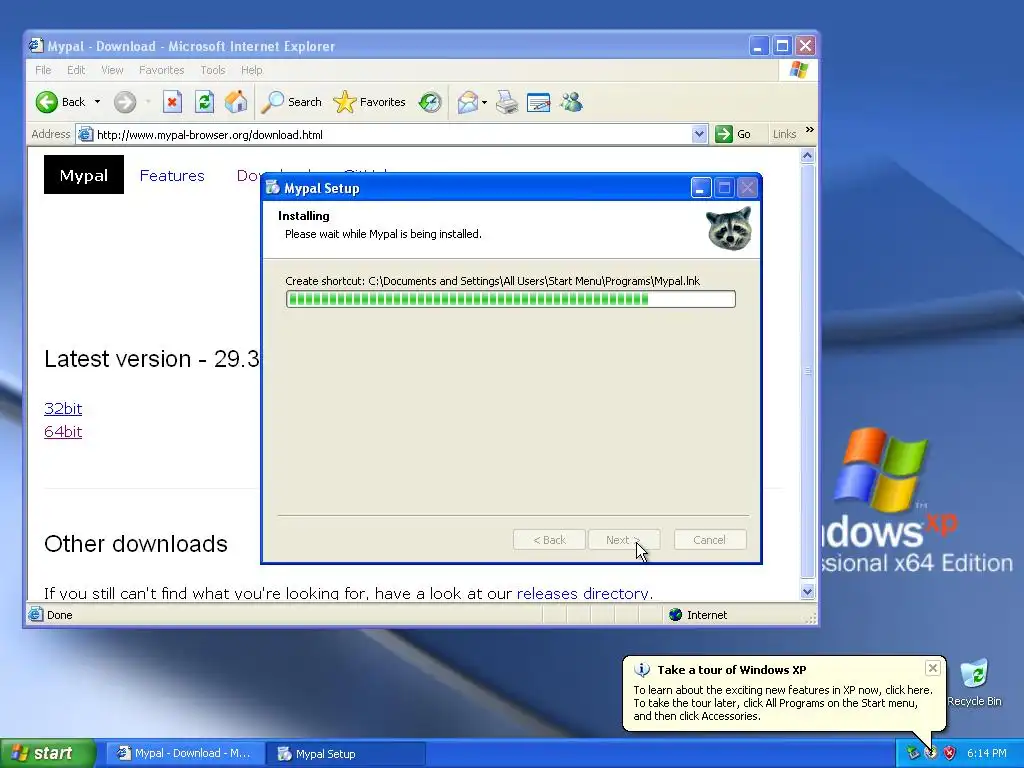The image size is (1024, 768).
Task: Open the History clock icon
Action: [x=430, y=102]
